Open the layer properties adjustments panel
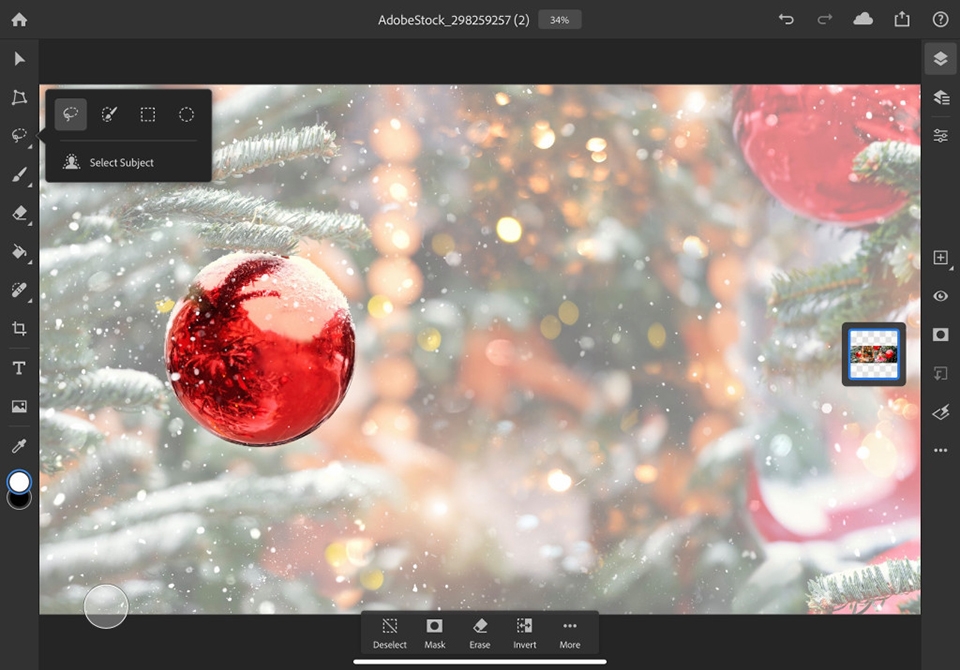 pyautogui.click(x=939, y=134)
